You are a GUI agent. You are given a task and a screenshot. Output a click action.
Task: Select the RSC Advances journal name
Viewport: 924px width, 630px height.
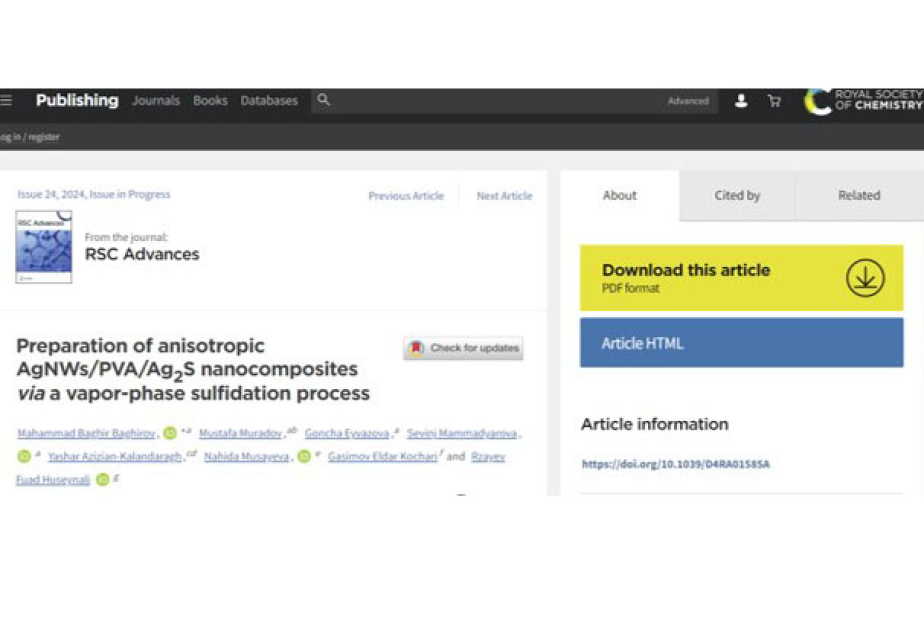(x=142, y=254)
